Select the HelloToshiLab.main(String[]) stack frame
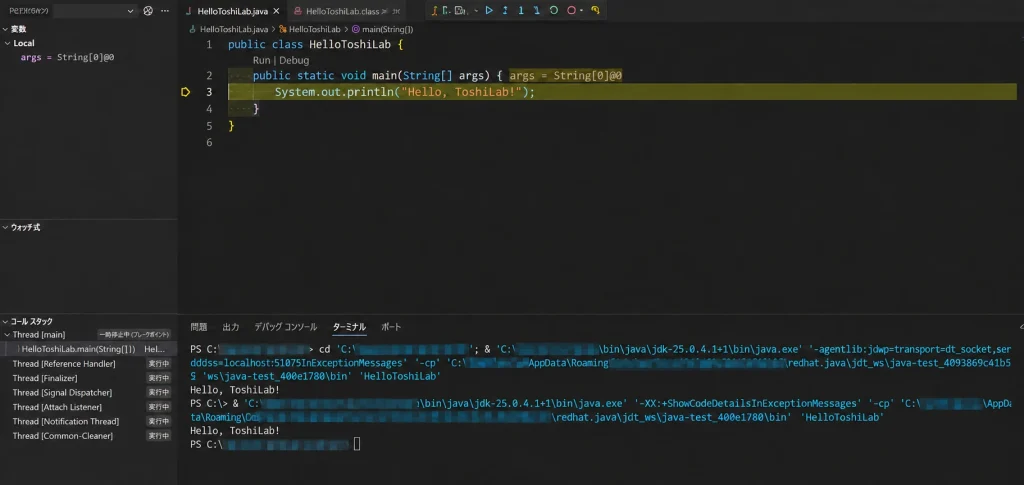Viewport: 1024px width, 485px height. tap(88, 349)
